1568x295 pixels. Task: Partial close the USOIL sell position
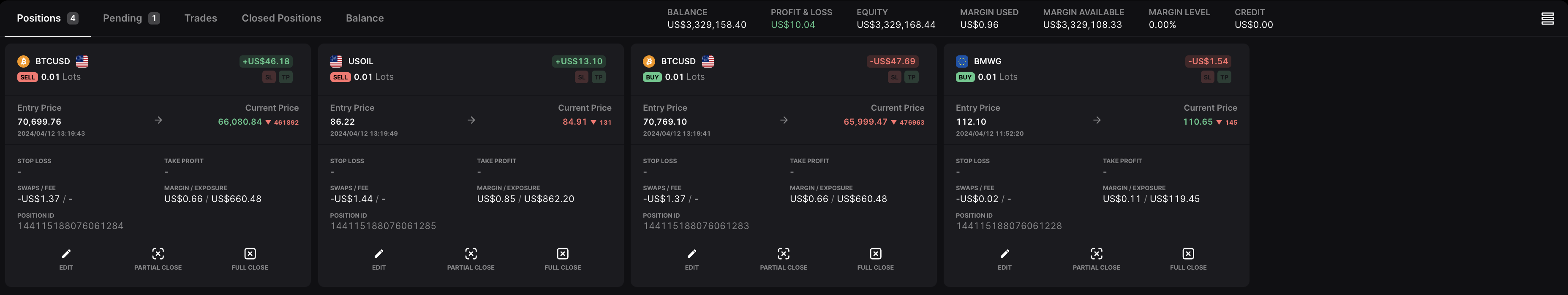click(471, 259)
